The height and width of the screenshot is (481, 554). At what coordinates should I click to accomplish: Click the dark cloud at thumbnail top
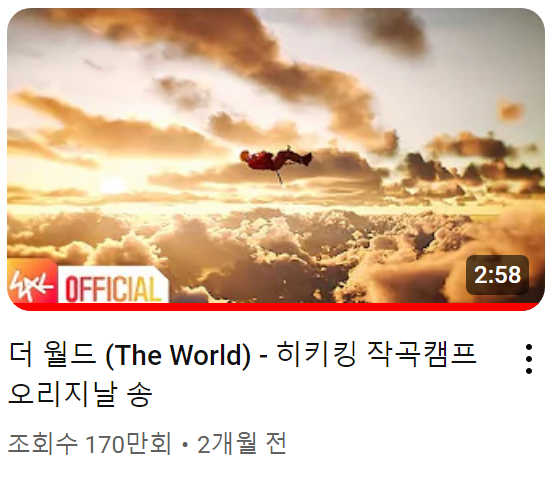pos(394,28)
